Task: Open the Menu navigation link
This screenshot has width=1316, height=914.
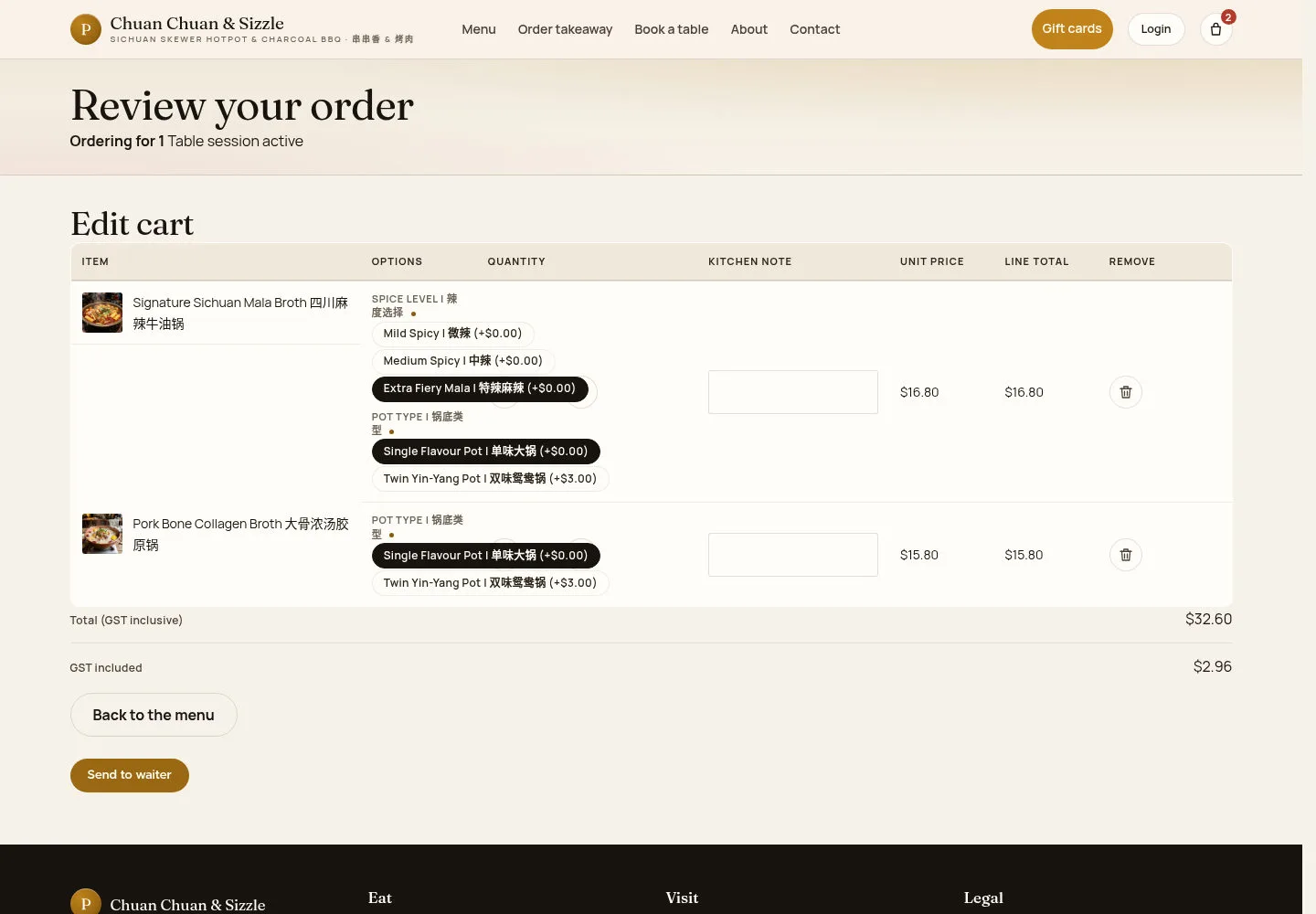Action: [x=479, y=29]
